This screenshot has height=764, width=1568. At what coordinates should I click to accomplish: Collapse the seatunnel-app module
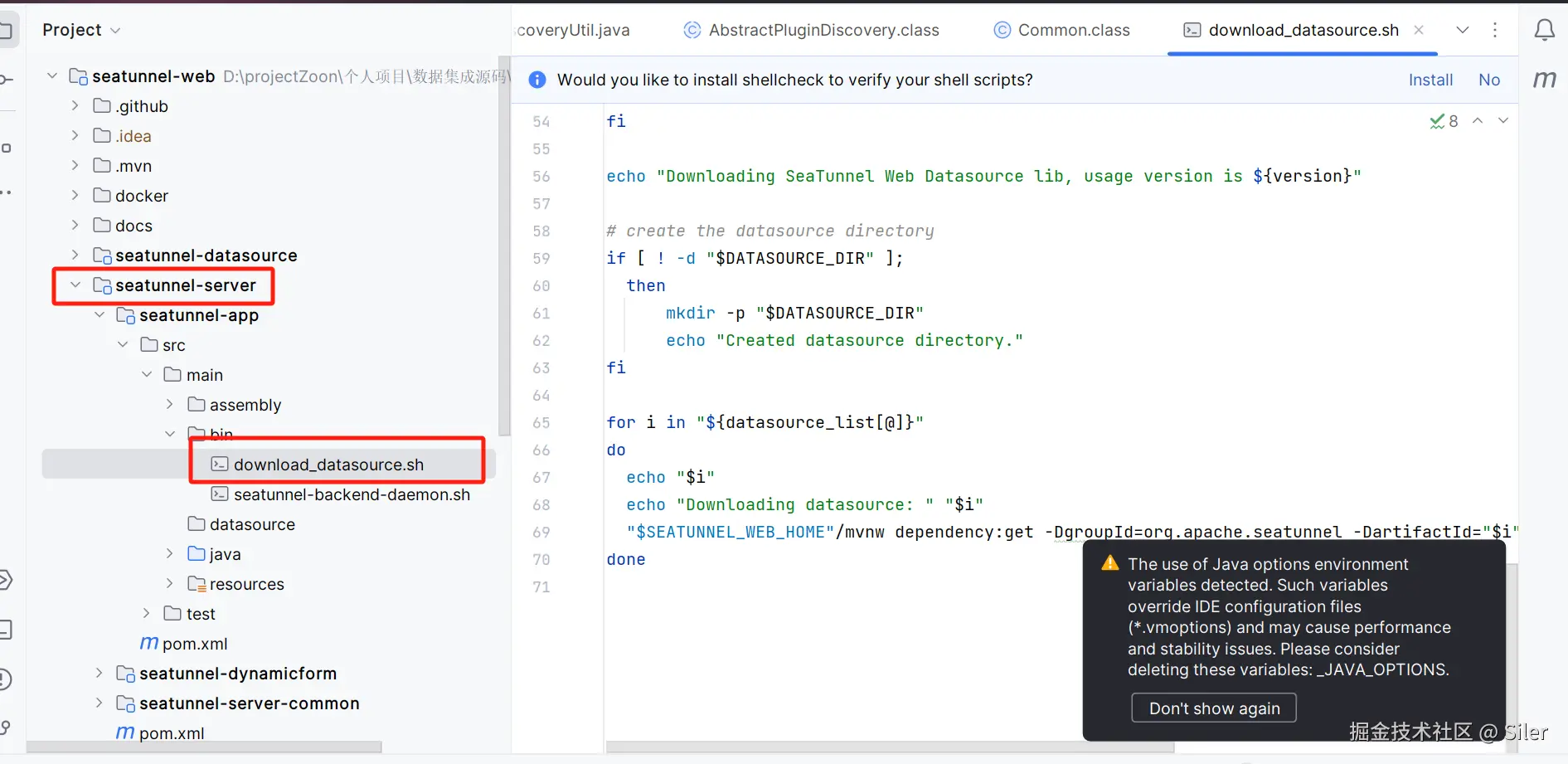click(100, 315)
